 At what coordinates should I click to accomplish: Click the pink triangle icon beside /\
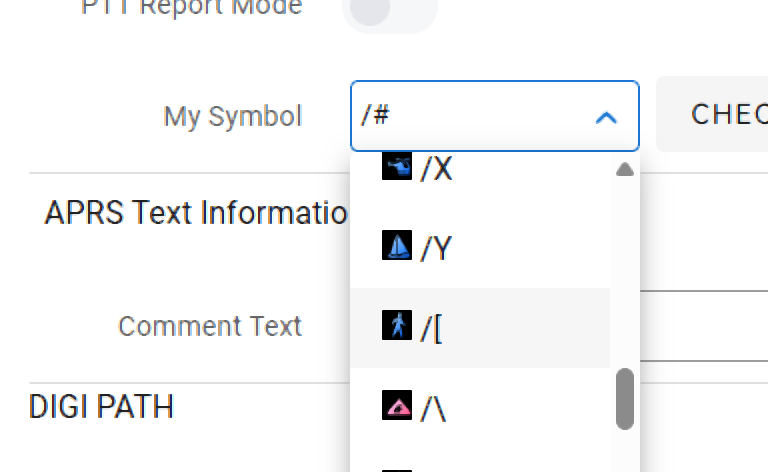point(397,406)
